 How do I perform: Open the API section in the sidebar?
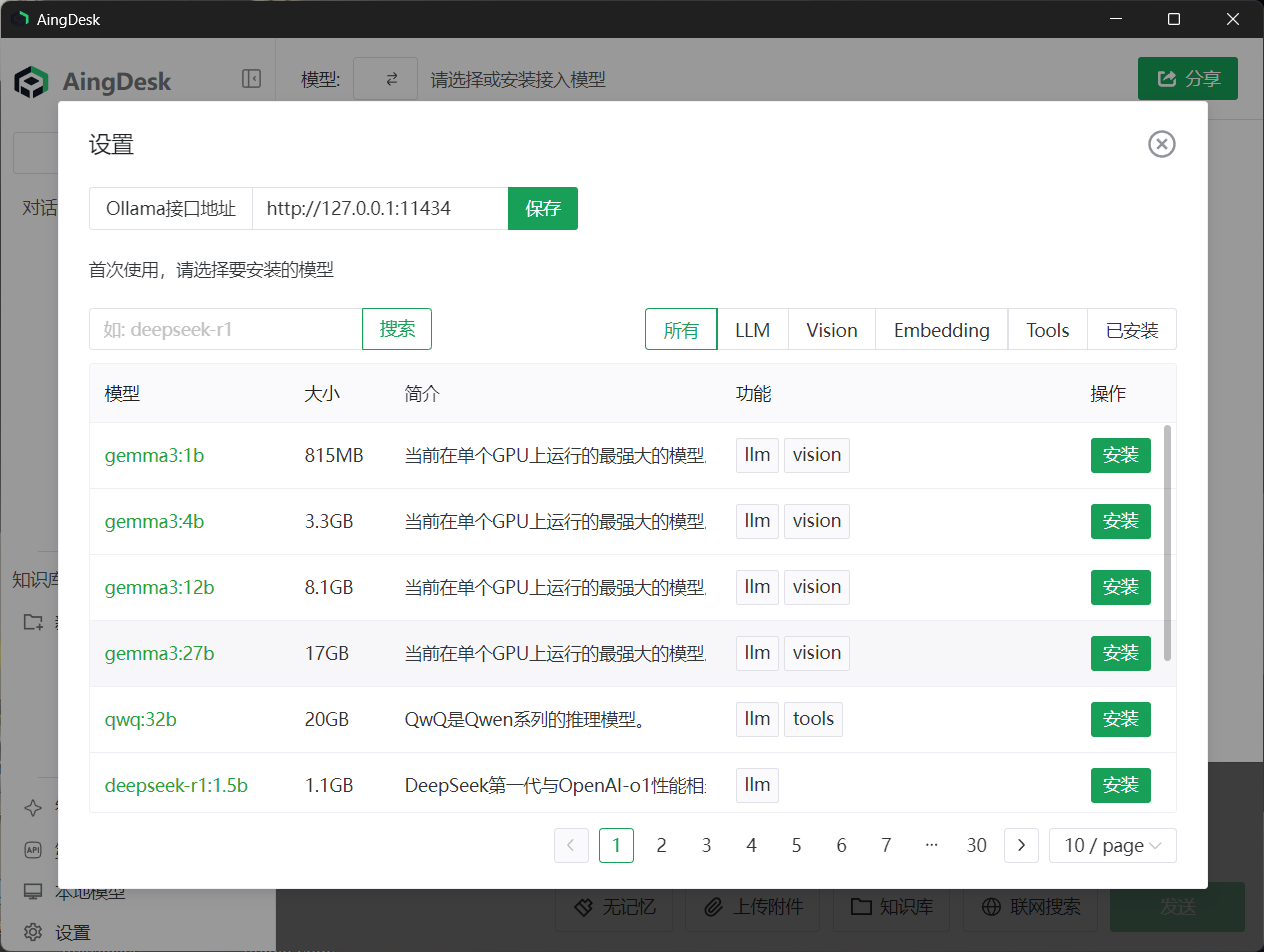point(31,850)
